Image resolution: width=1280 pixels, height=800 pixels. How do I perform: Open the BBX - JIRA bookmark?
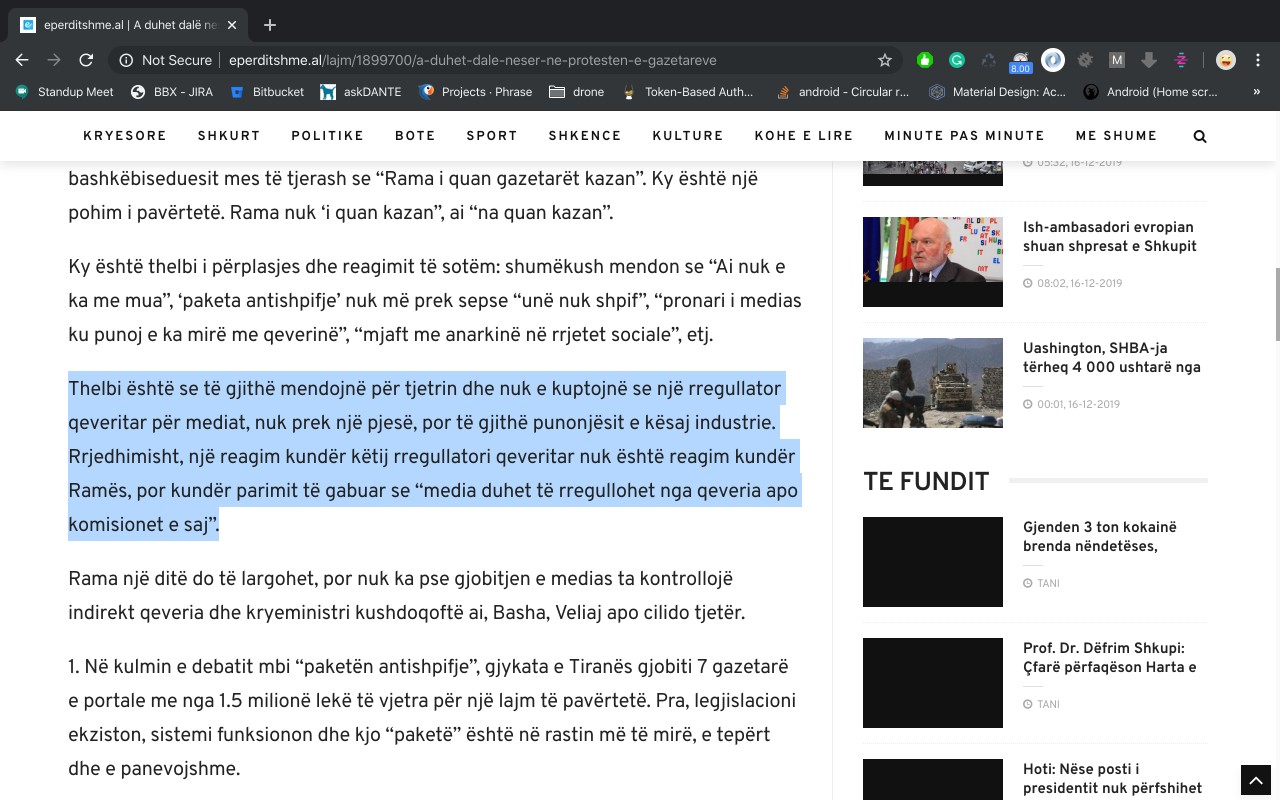click(172, 92)
